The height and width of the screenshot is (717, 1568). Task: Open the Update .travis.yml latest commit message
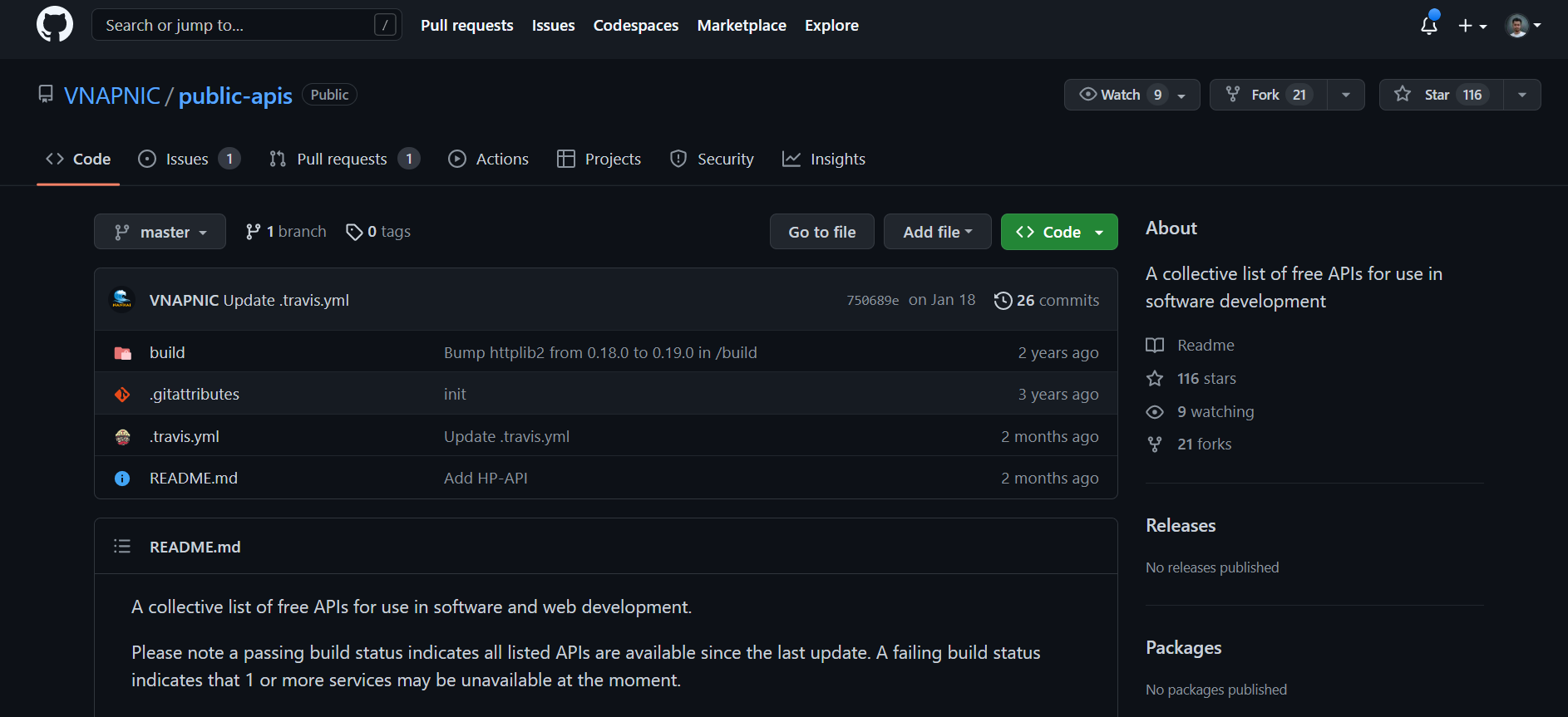point(286,300)
